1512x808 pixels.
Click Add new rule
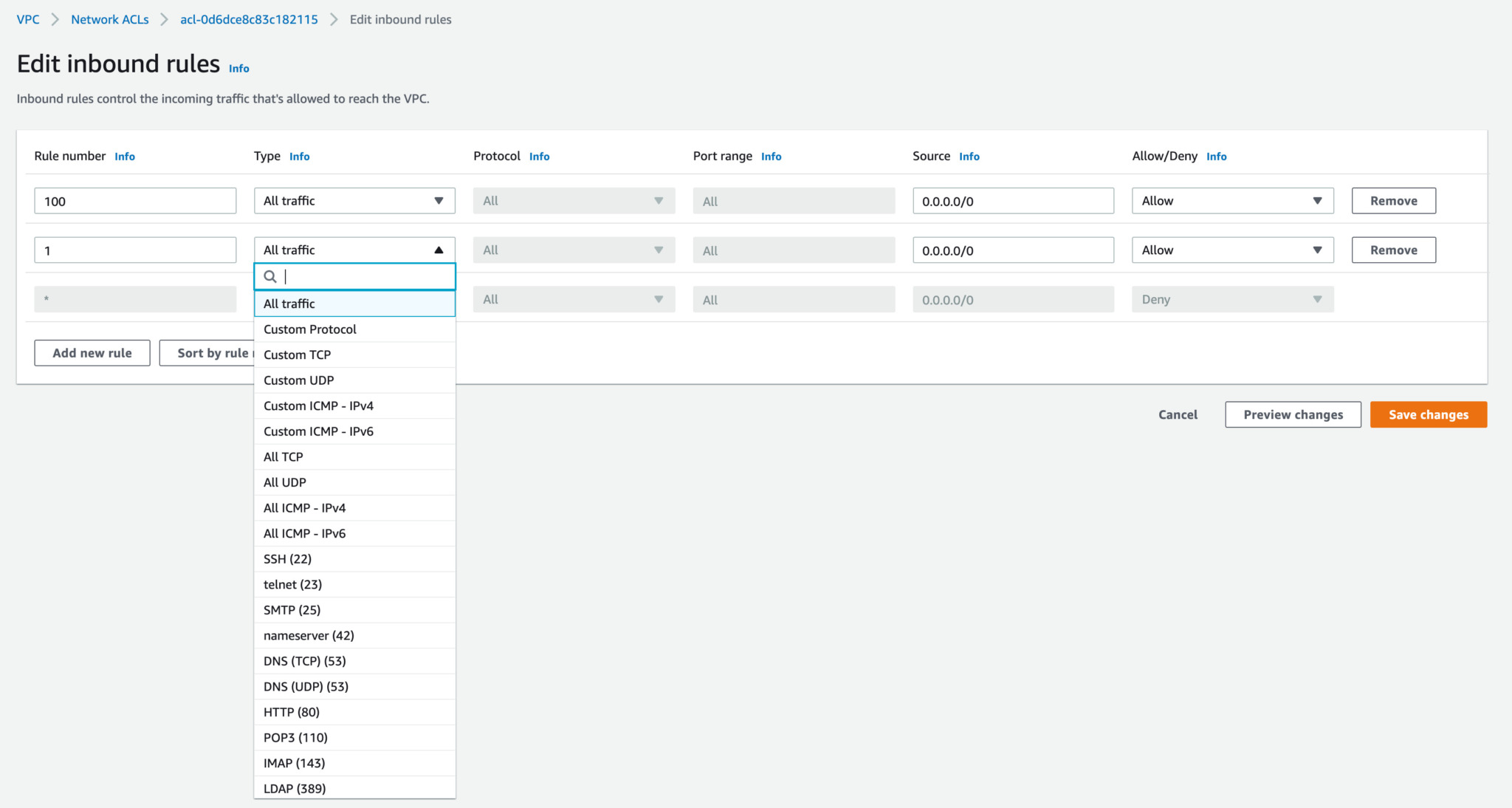point(92,352)
